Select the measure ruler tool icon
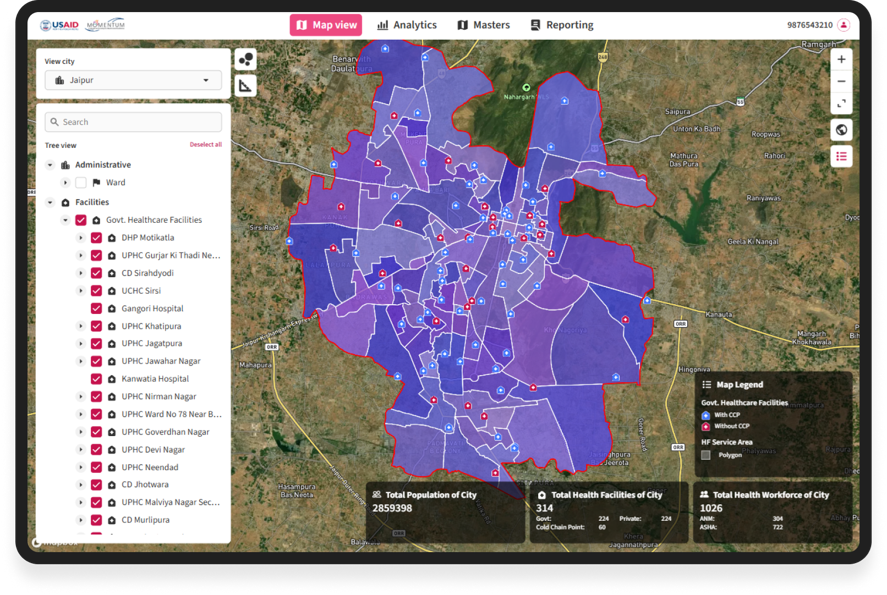The width and height of the screenshot is (887, 595). (245, 86)
